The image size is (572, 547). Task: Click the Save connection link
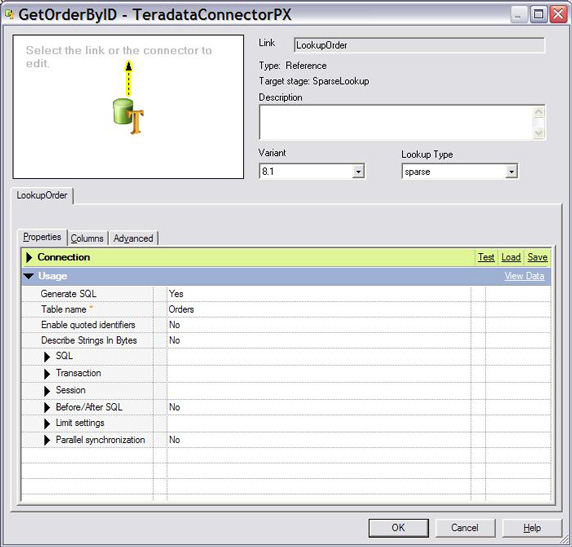(537, 257)
